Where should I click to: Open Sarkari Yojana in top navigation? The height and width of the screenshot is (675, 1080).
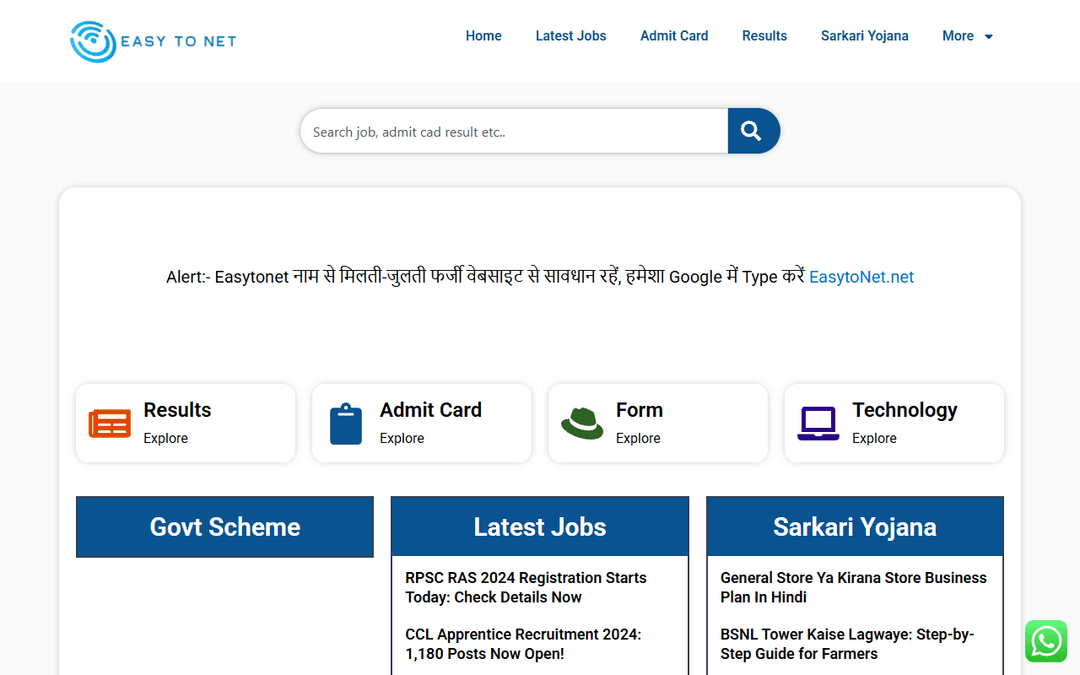click(x=864, y=36)
